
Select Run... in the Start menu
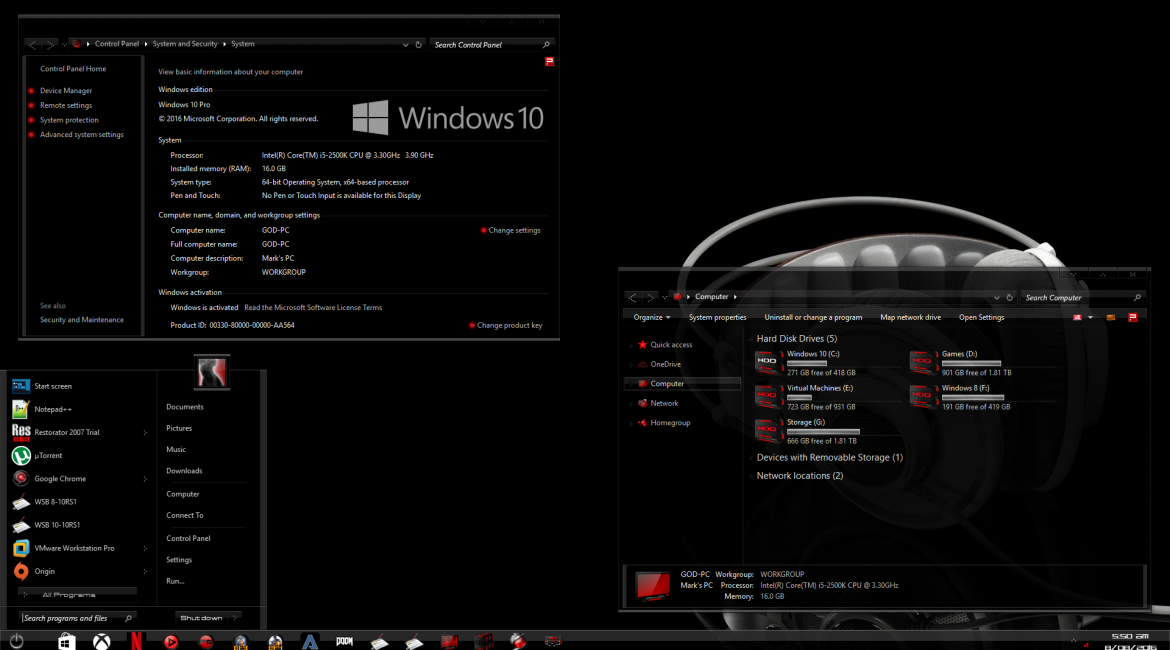(x=175, y=581)
